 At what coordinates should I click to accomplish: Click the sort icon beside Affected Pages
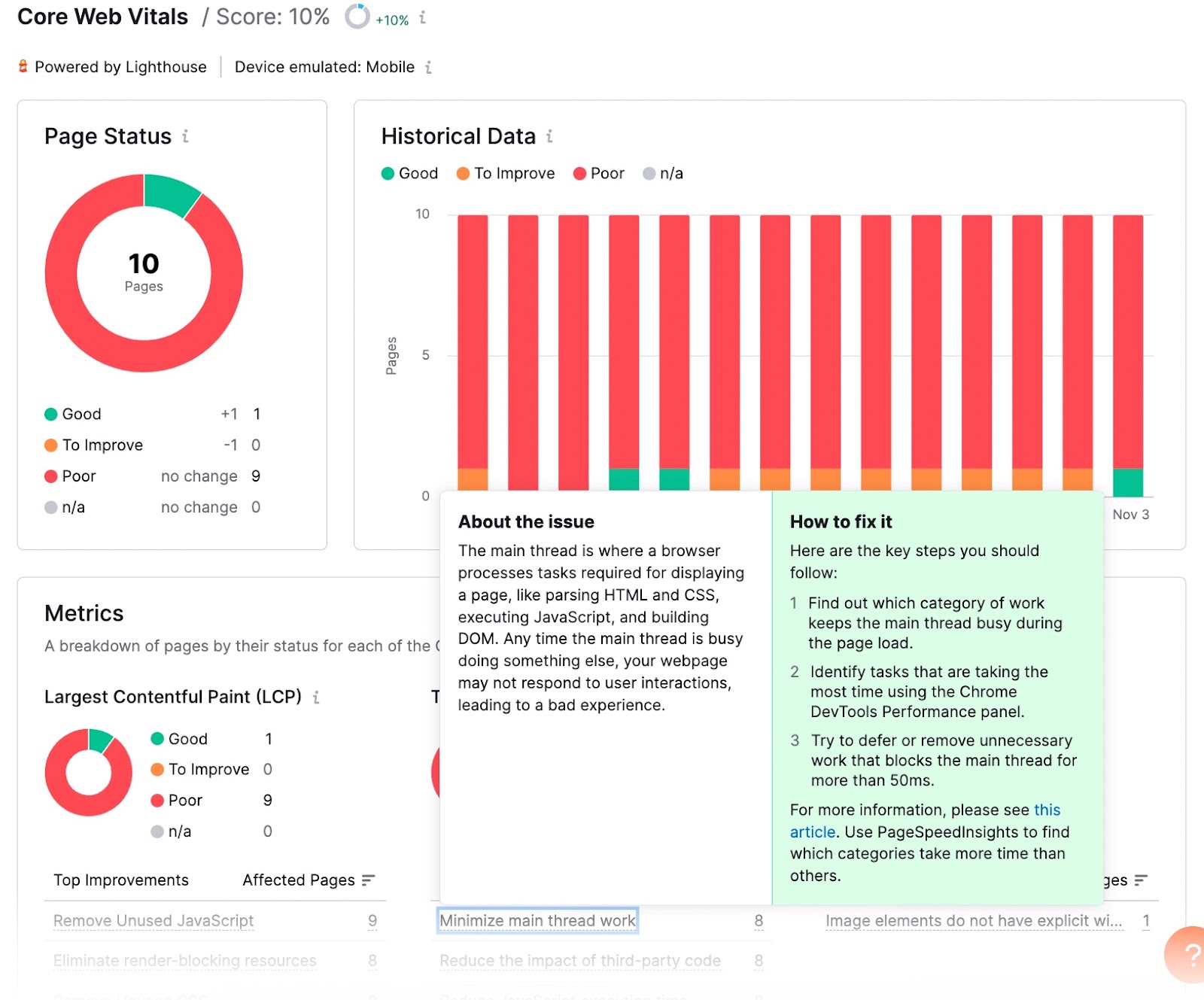pyautogui.click(x=369, y=880)
